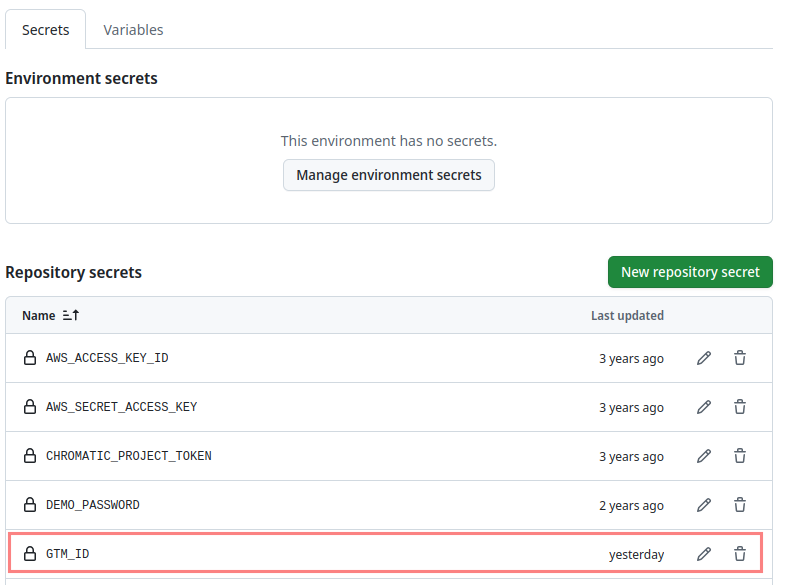The width and height of the screenshot is (810, 585).
Task: Toggle the Name column sort order
Action: [50, 315]
